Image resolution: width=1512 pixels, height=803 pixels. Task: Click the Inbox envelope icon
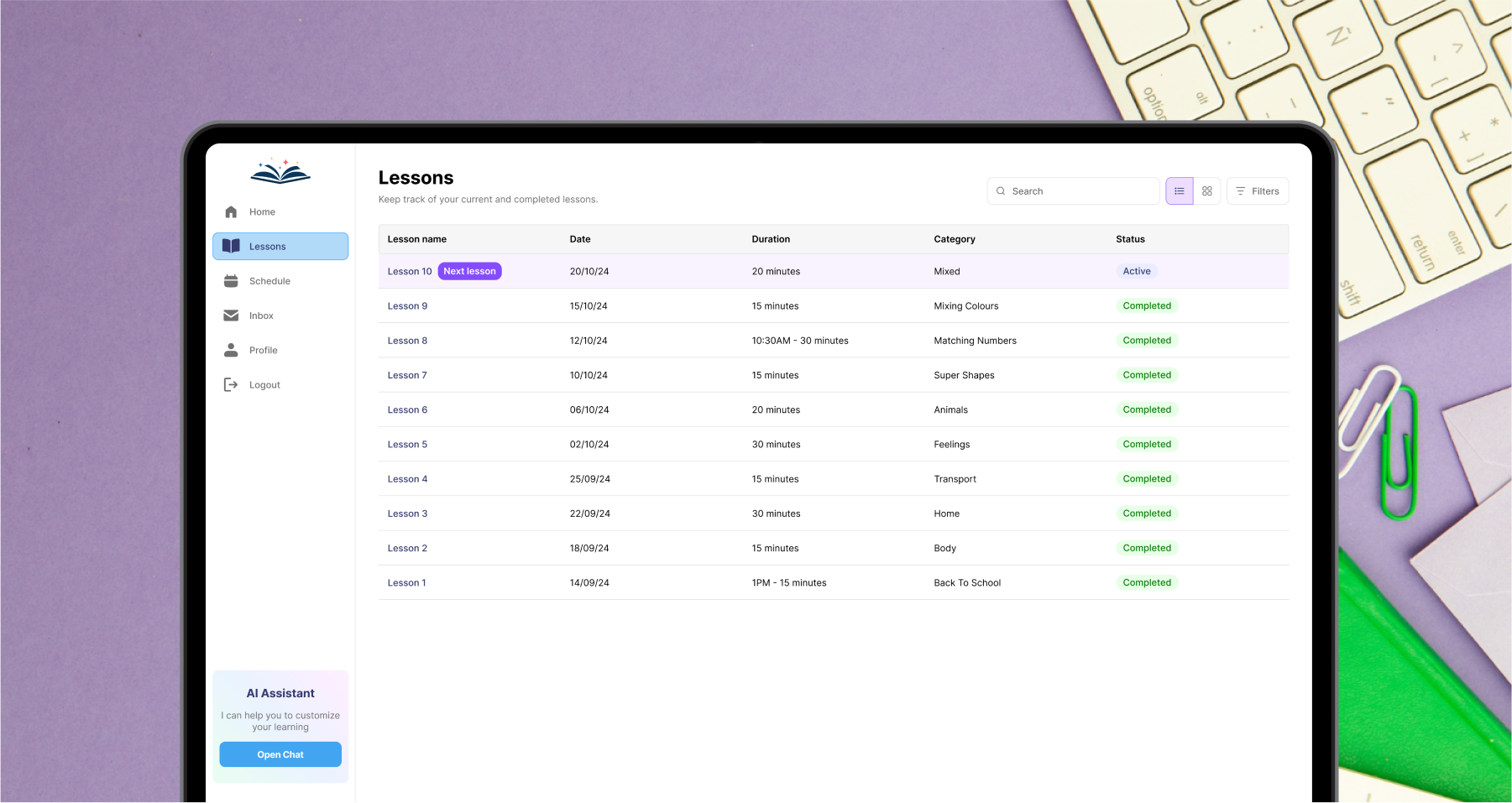(x=231, y=315)
